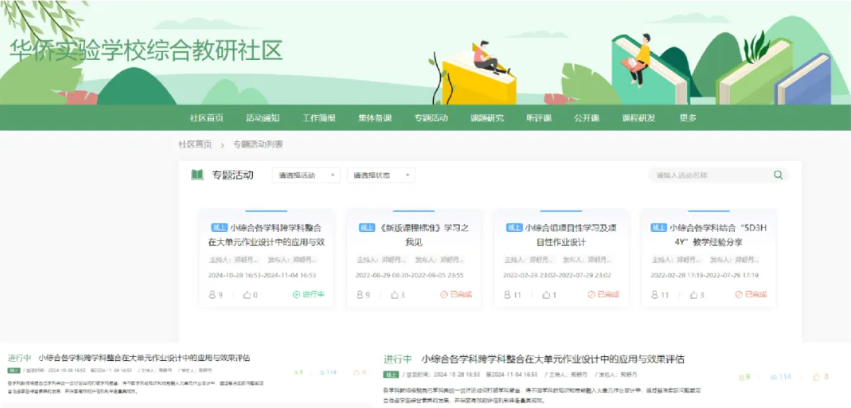The width and height of the screenshot is (851, 408).
Task: Click the search magnifier icon
Action: point(778,175)
